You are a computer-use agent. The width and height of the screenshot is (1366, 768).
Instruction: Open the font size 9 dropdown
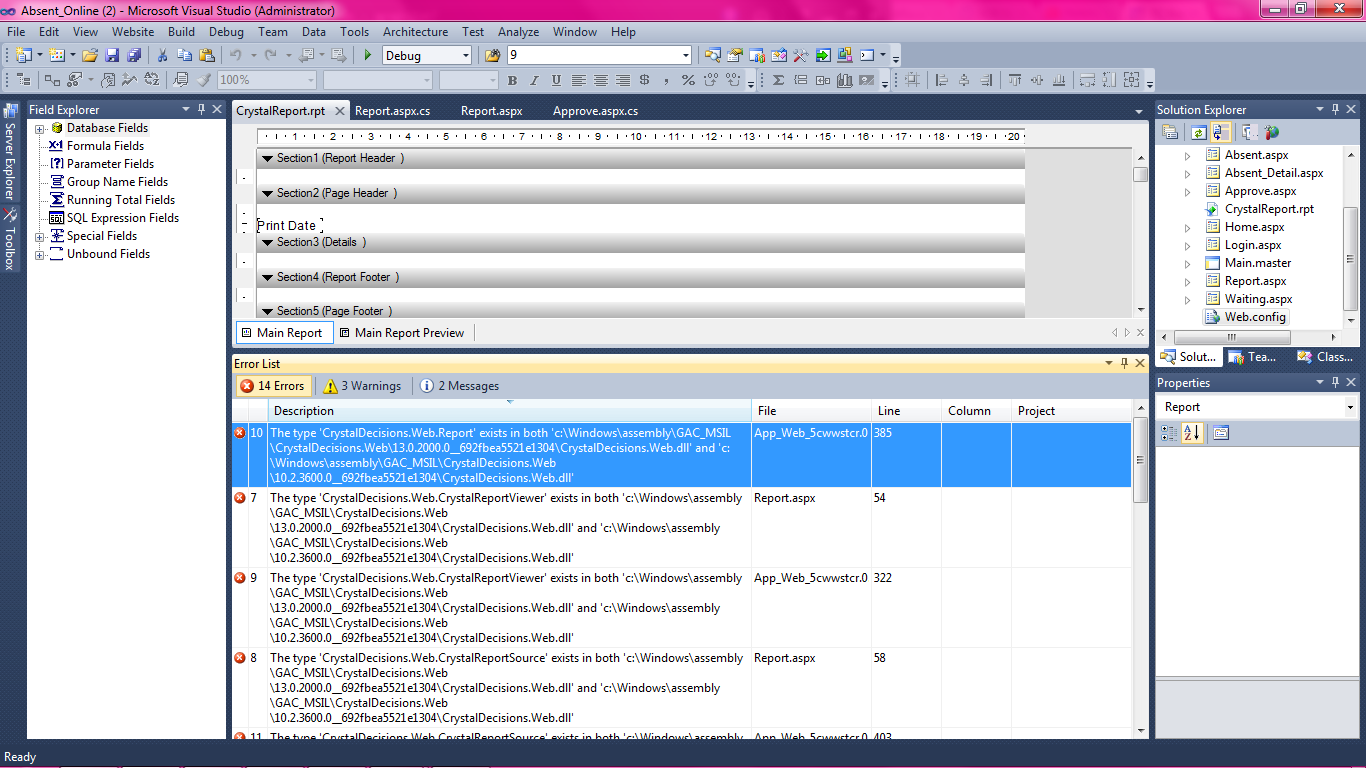[685, 56]
